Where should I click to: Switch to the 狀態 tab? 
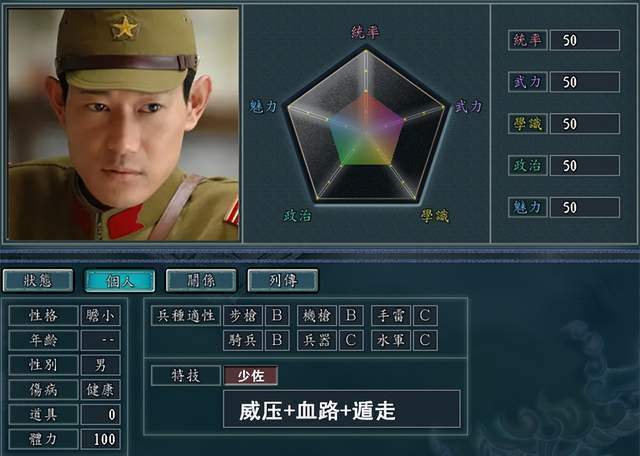tap(38, 280)
